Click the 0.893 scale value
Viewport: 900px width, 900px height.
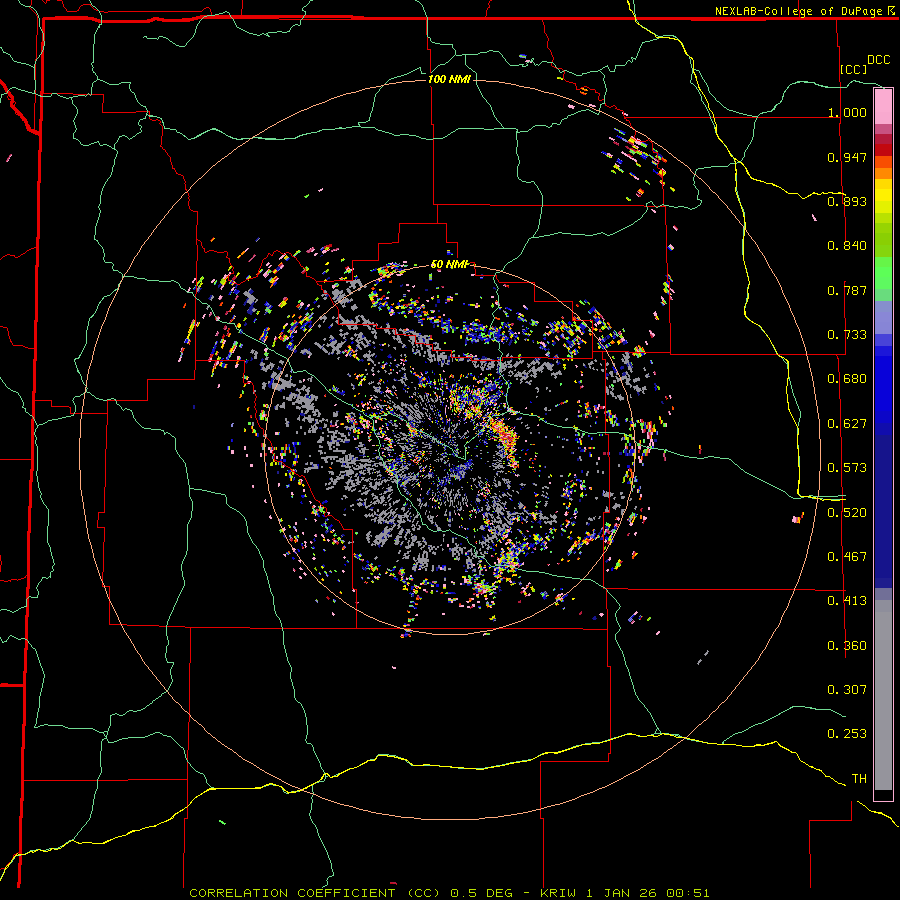(x=847, y=201)
